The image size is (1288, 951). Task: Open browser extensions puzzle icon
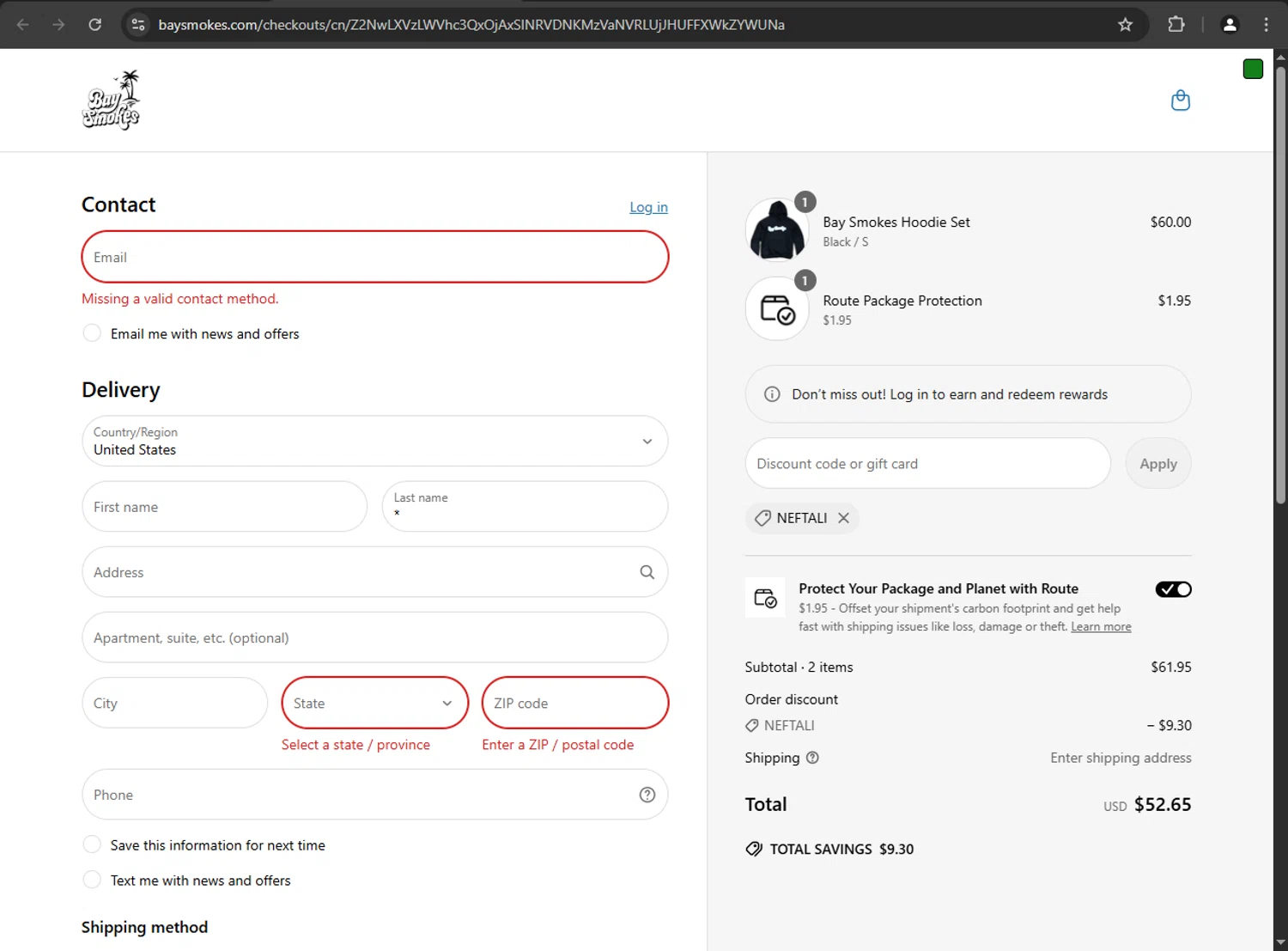point(1176,25)
